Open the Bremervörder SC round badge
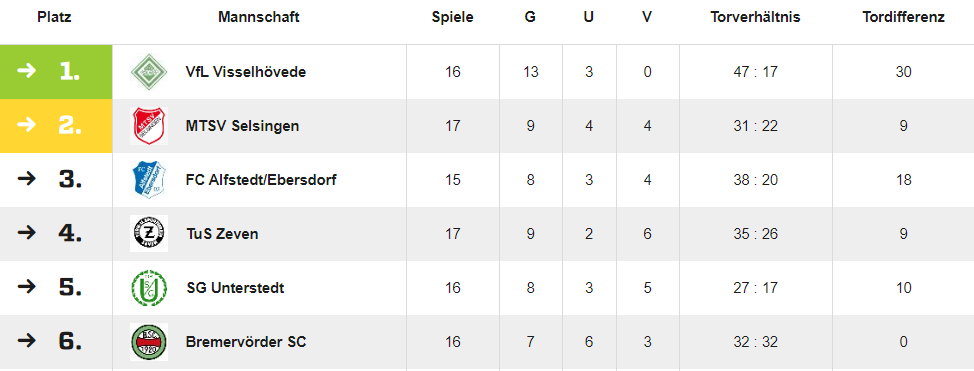Screen dimensions: 974x371 pos(149,342)
